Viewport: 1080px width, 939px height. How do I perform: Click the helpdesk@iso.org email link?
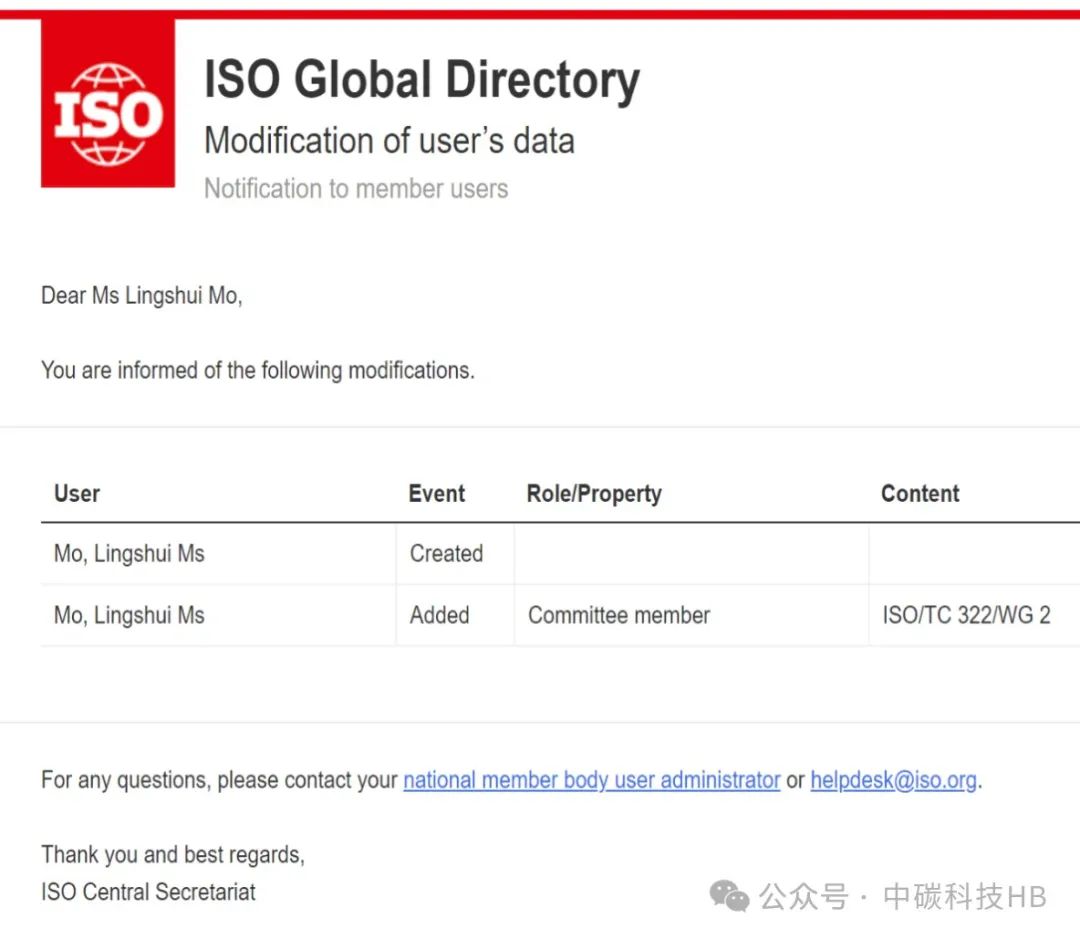click(893, 780)
